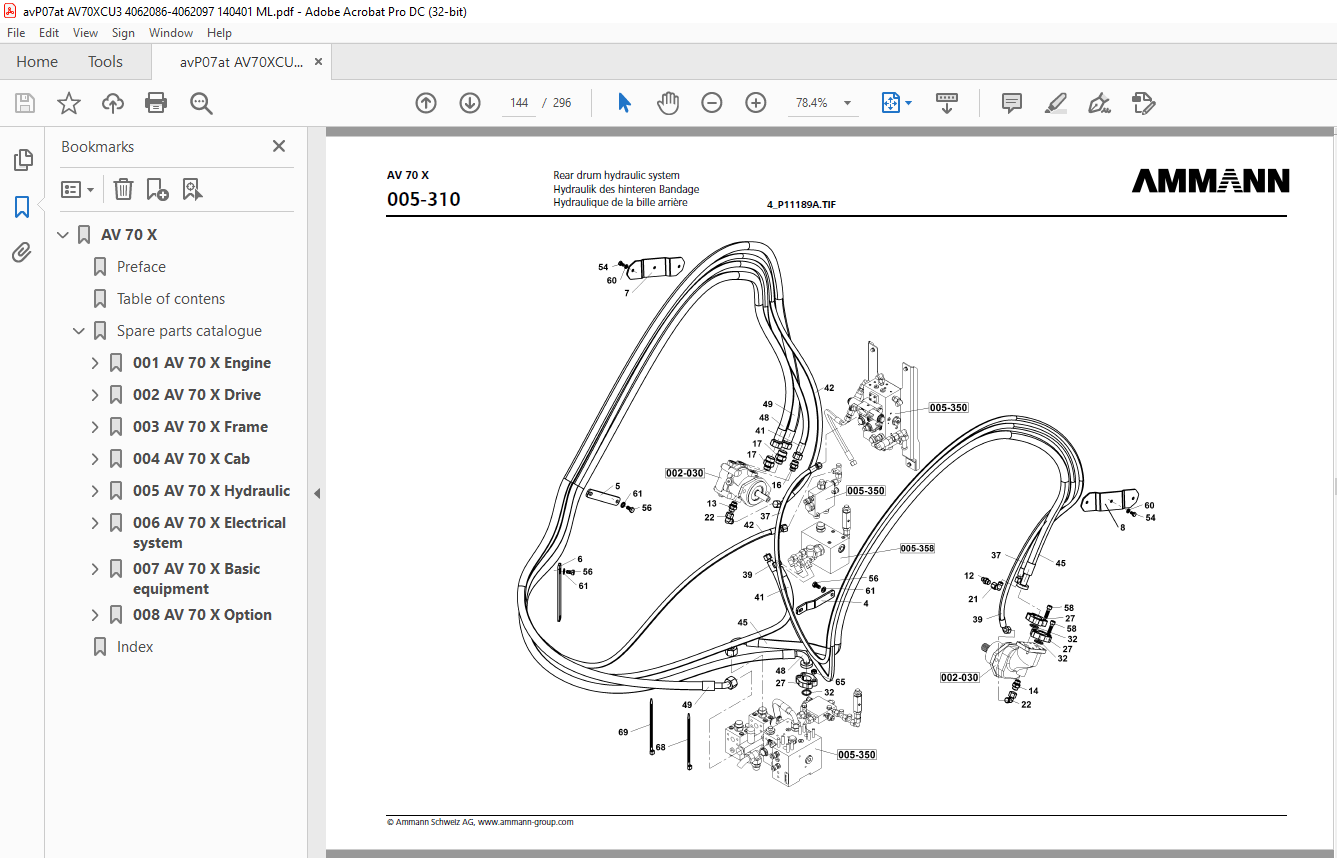Open the zoom level dropdown arrow
The height and width of the screenshot is (858, 1337).
(x=848, y=103)
